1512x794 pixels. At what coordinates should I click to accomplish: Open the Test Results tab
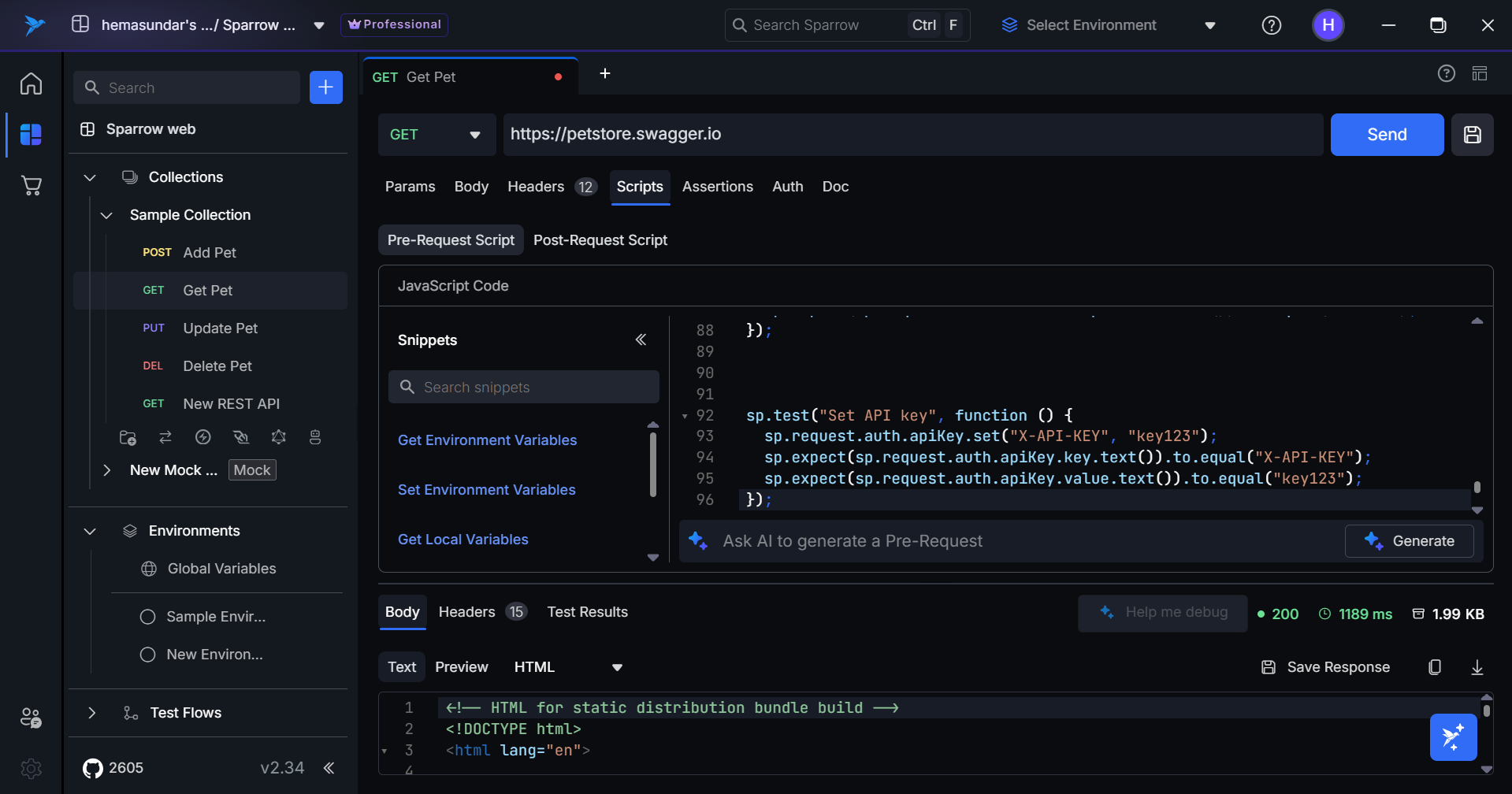[587, 612]
